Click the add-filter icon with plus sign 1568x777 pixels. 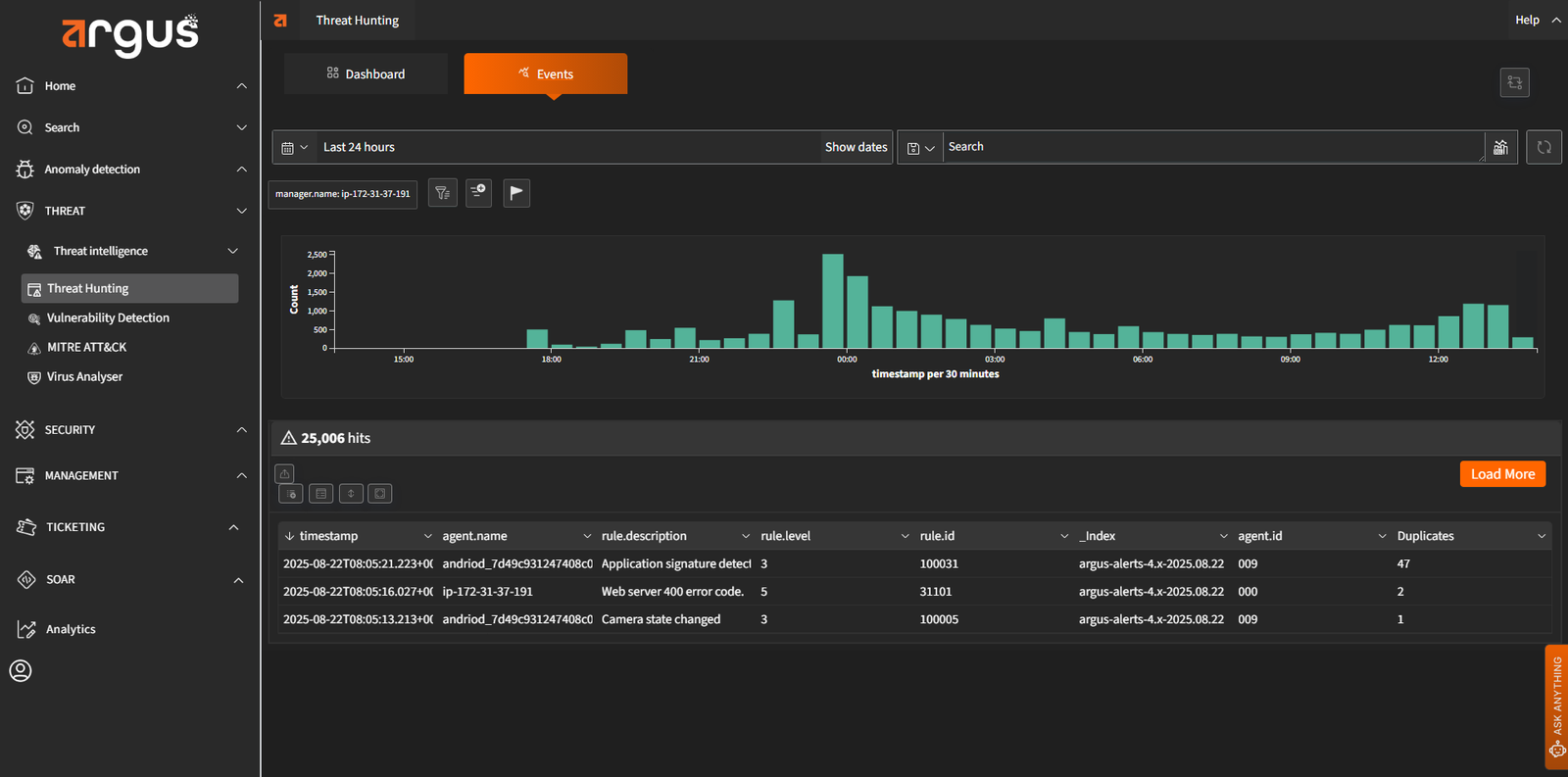click(x=479, y=193)
